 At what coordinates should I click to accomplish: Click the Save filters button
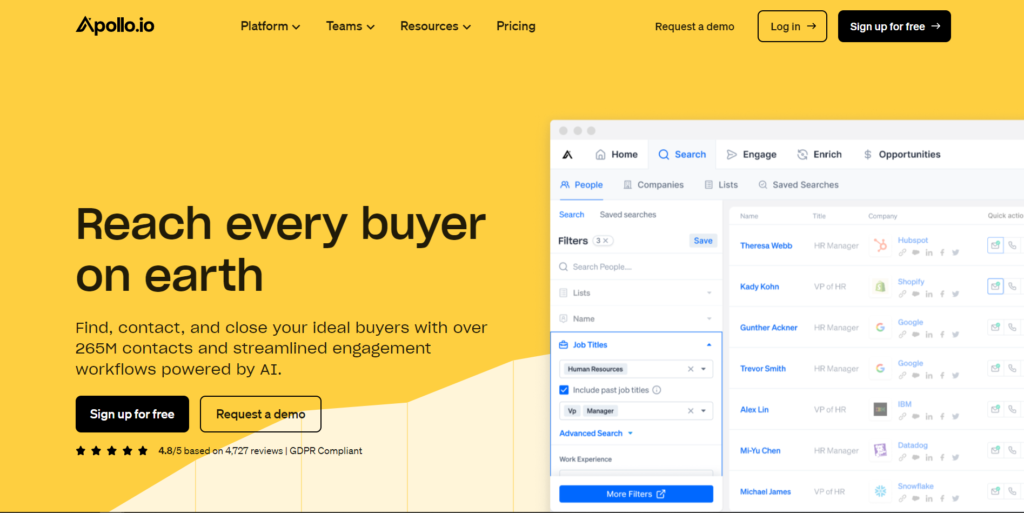point(703,241)
